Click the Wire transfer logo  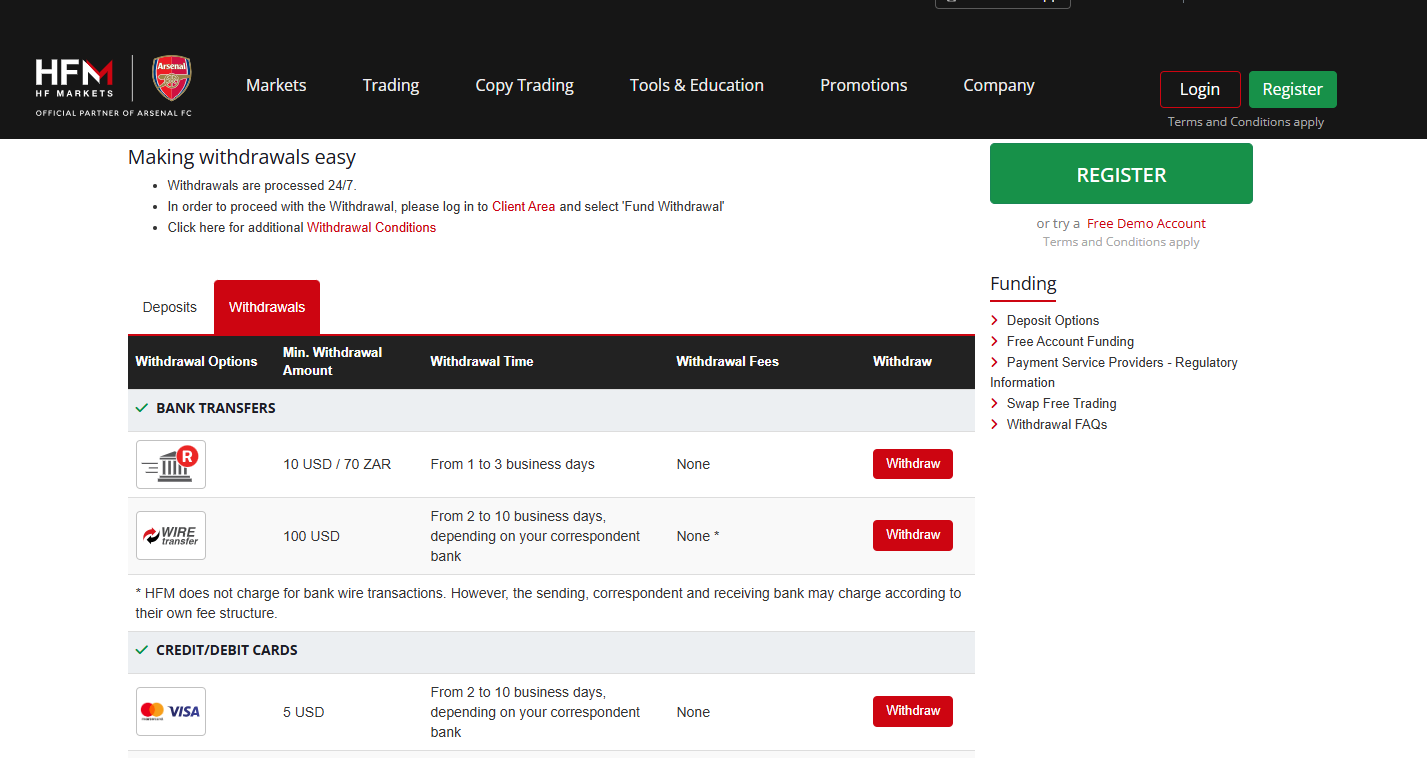tap(171, 536)
